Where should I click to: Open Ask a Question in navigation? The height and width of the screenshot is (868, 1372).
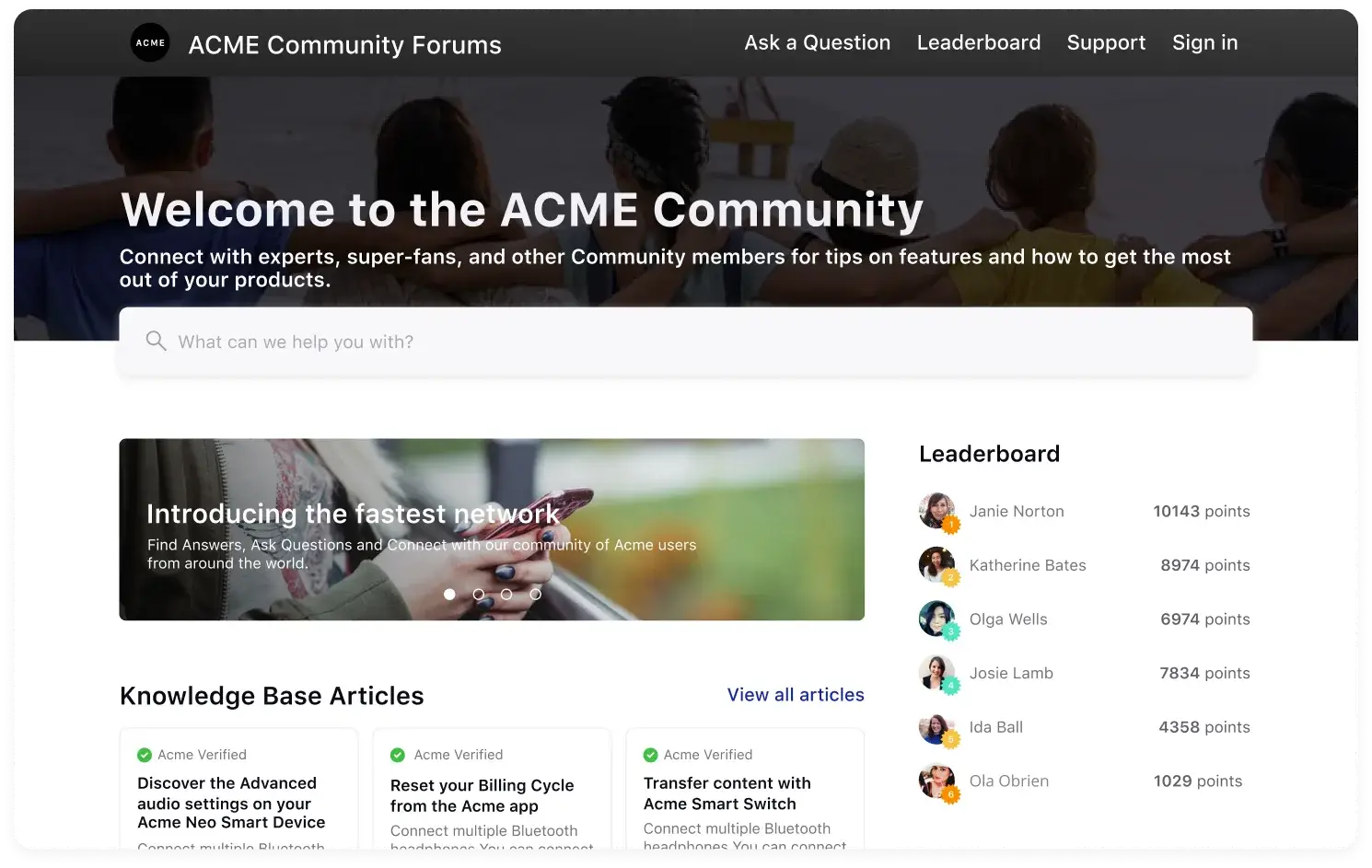point(817,42)
